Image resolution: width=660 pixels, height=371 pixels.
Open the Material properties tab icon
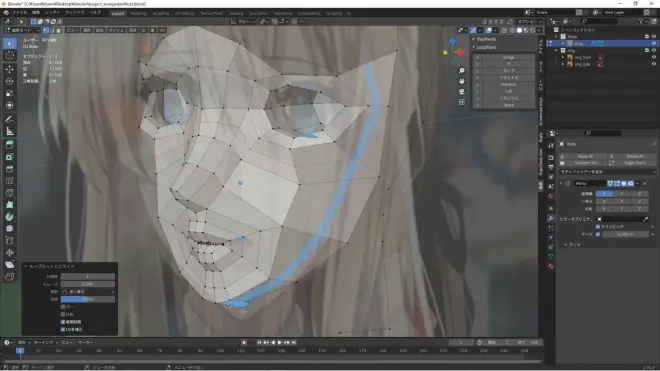(551, 266)
